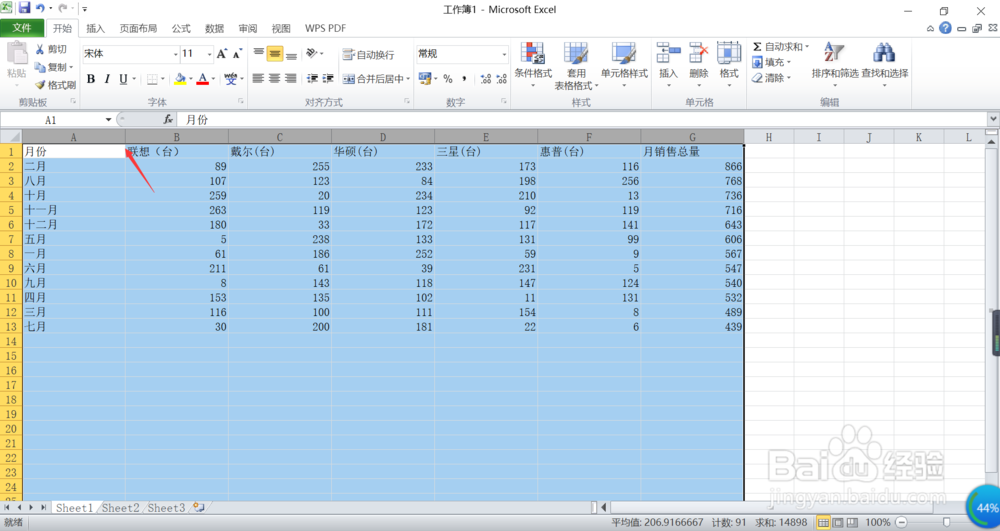
Task: Click increase decimal icon
Action: (x=486, y=79)
